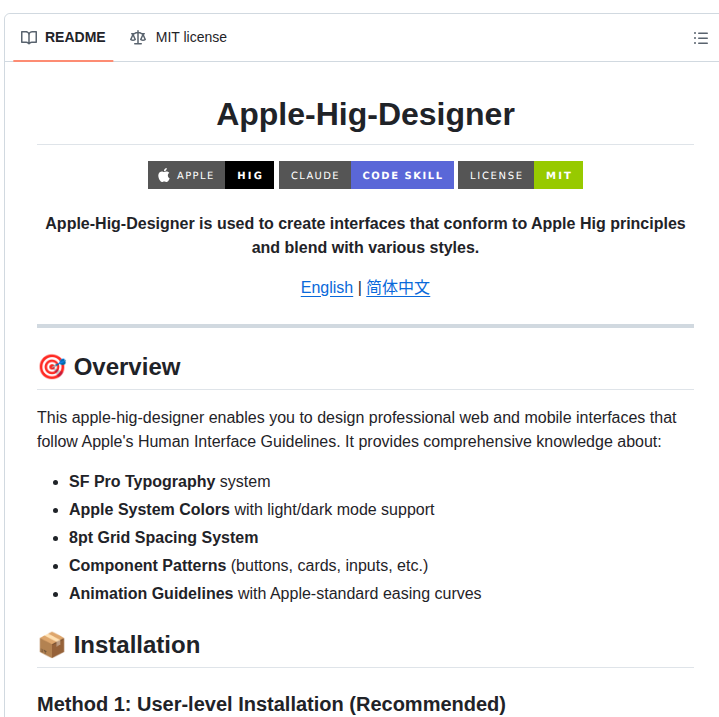Screen dimensions: 719x717
Task: Select the 'SF Pro Typography' list item
Action: pos(170,481)
